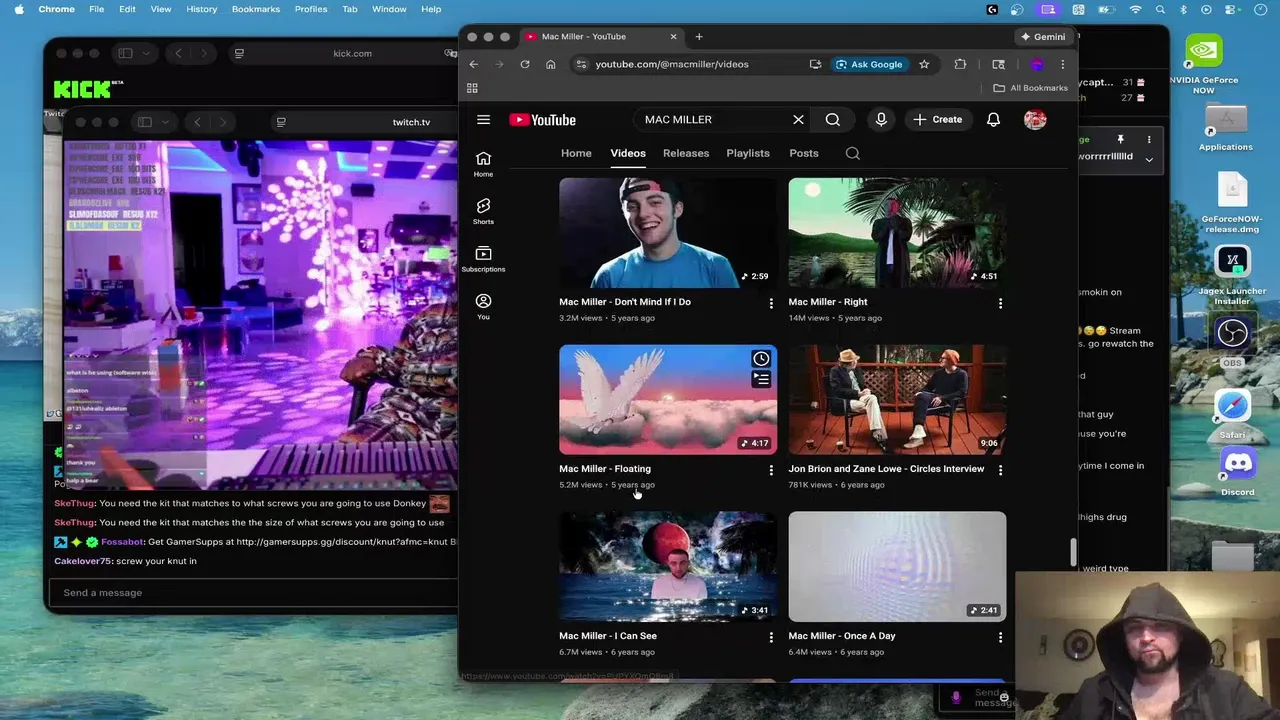Open the Circles Interview video thumbnail
The image size is (1280, 720).
(897, 400)
